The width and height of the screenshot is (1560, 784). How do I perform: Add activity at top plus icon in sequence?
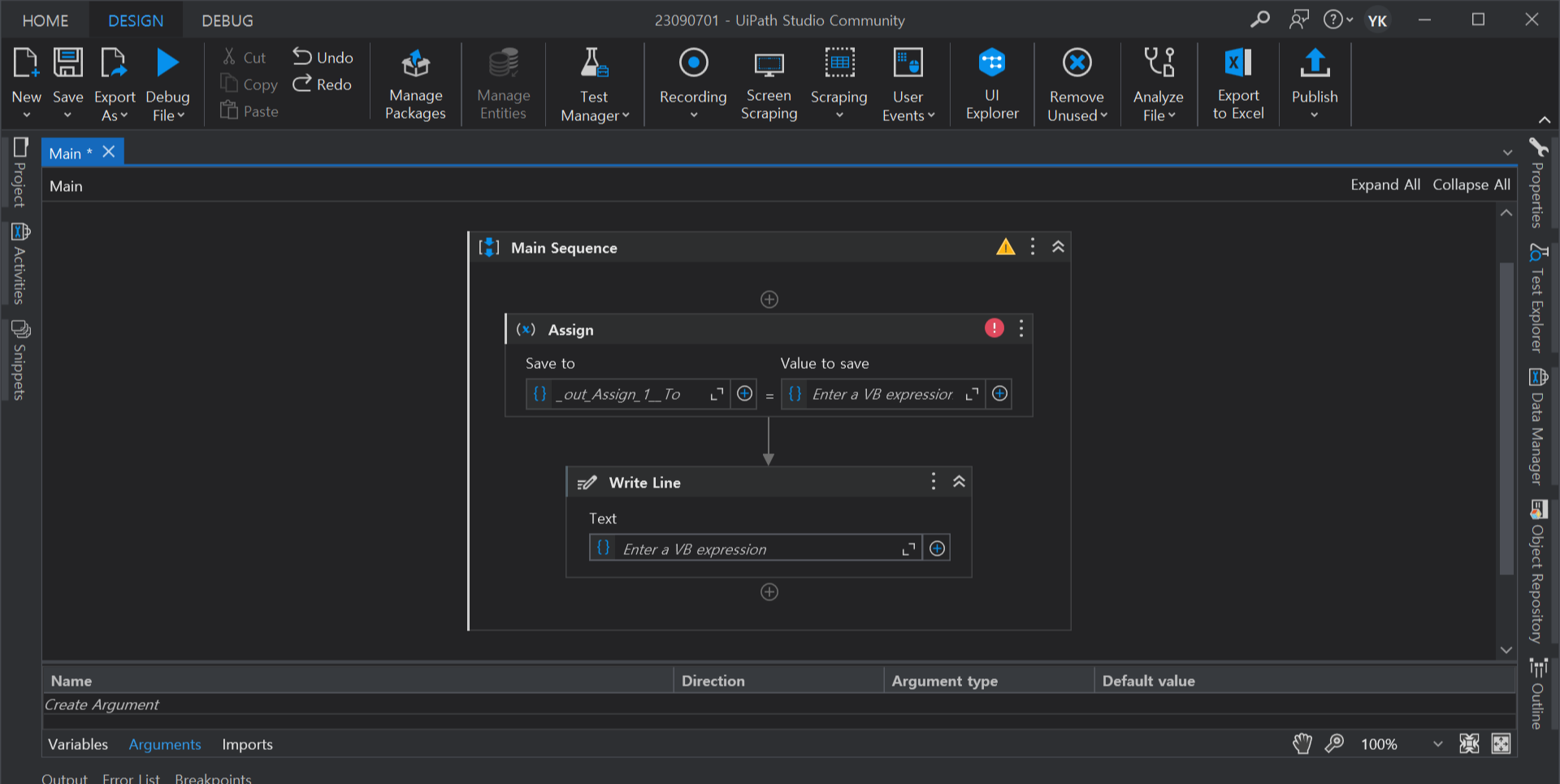[x=769, y=300]
